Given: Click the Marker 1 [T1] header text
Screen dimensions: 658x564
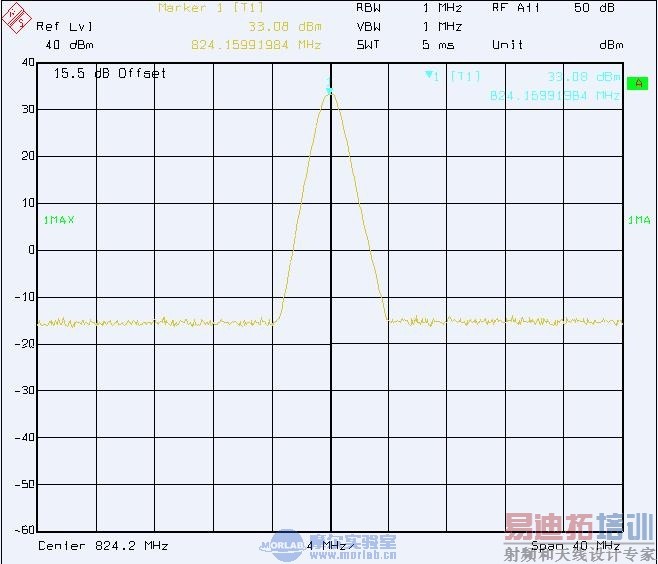Looking at the screenshot, I should (211, 8).
